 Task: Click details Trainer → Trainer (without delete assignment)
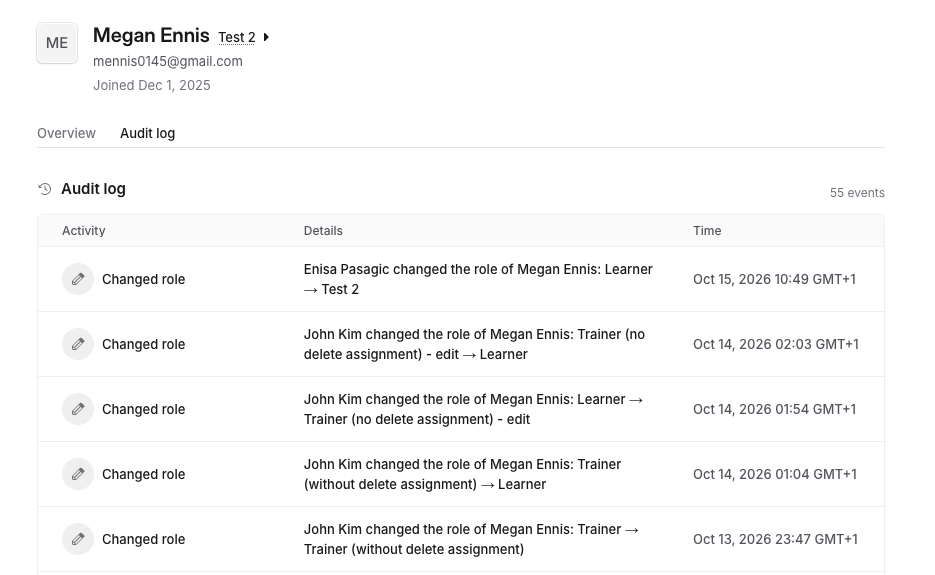(472, 539)
